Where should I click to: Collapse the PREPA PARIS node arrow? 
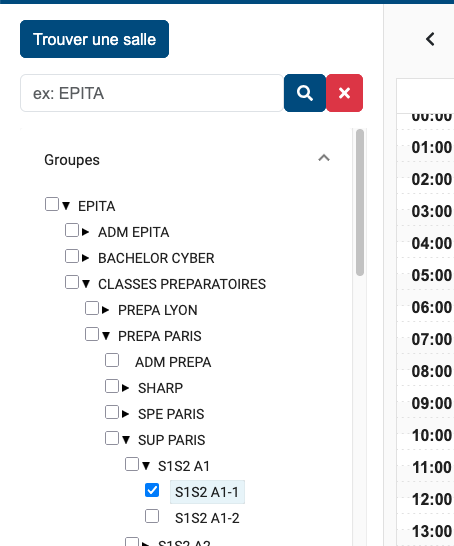106,336
